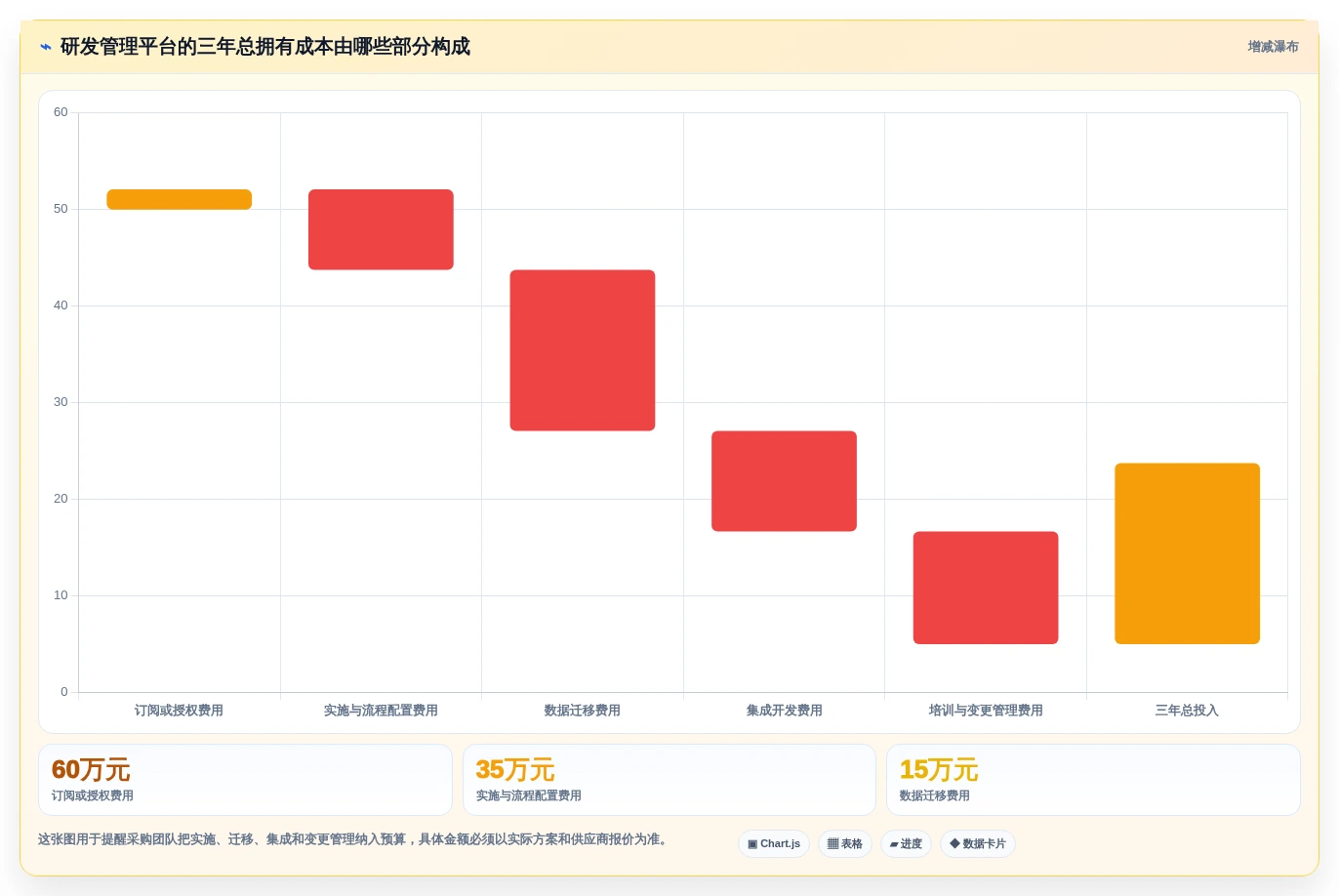
Task: Click the x-axis label 三年总投入
Action: point(1187,711)
